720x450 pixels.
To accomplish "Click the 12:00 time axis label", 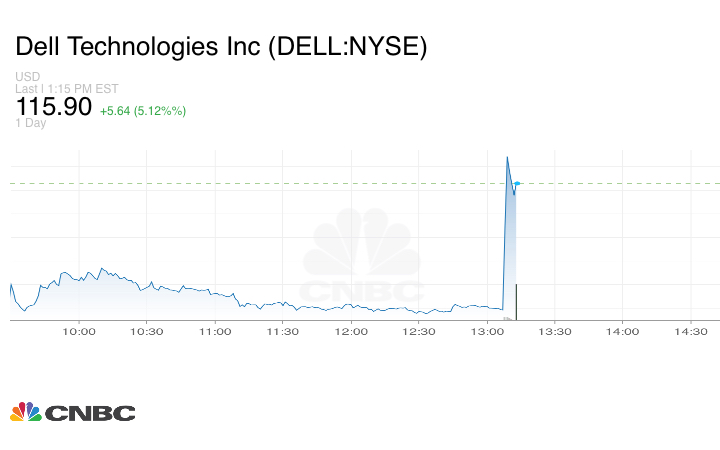I will tap(351, 331).
